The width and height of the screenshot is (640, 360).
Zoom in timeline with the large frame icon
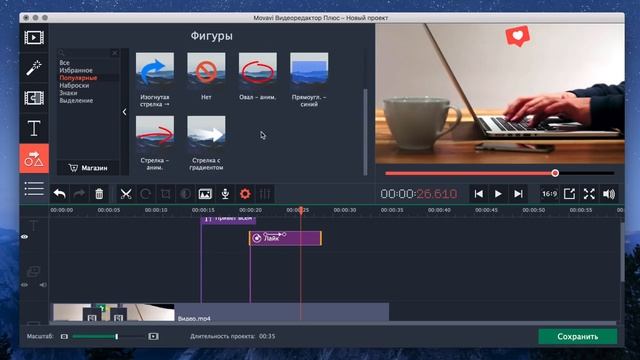(x=153, y=336)
